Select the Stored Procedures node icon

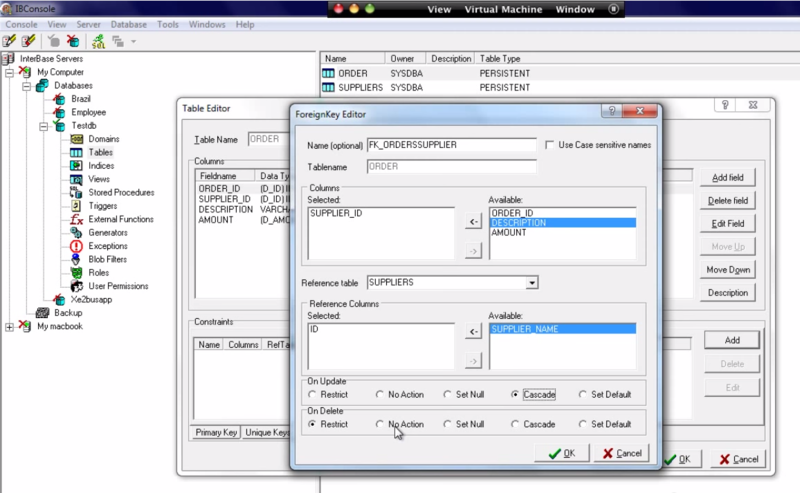(x=76, y=192)
